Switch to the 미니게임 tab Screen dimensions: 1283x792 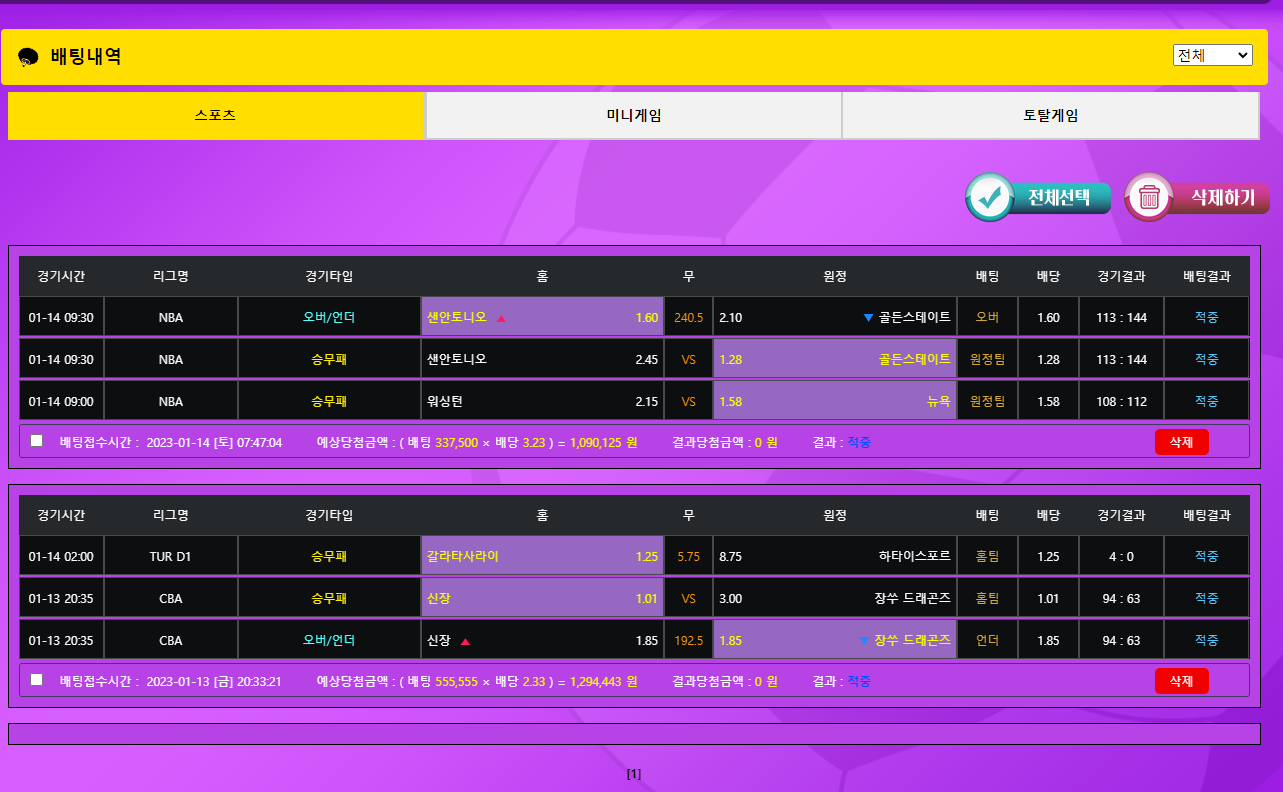coord(633,116)
